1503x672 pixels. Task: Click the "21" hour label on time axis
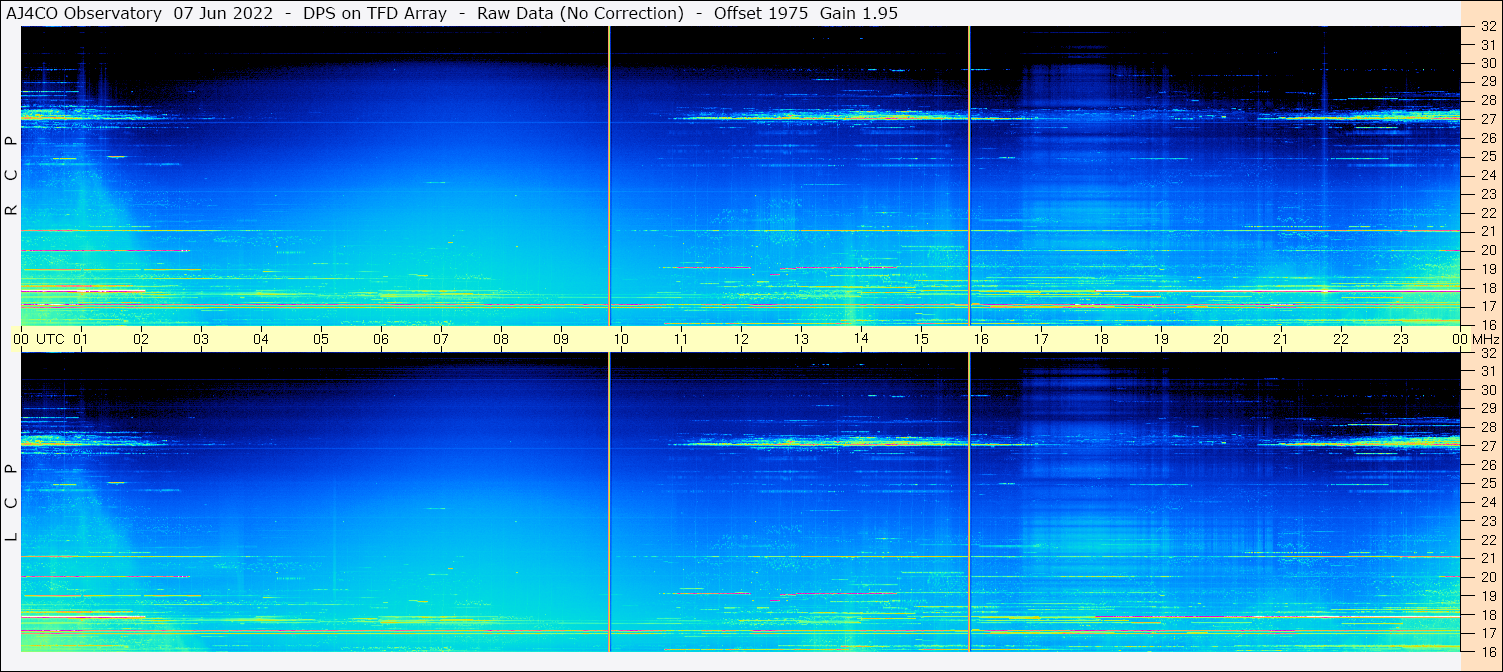pos(1281,339)
